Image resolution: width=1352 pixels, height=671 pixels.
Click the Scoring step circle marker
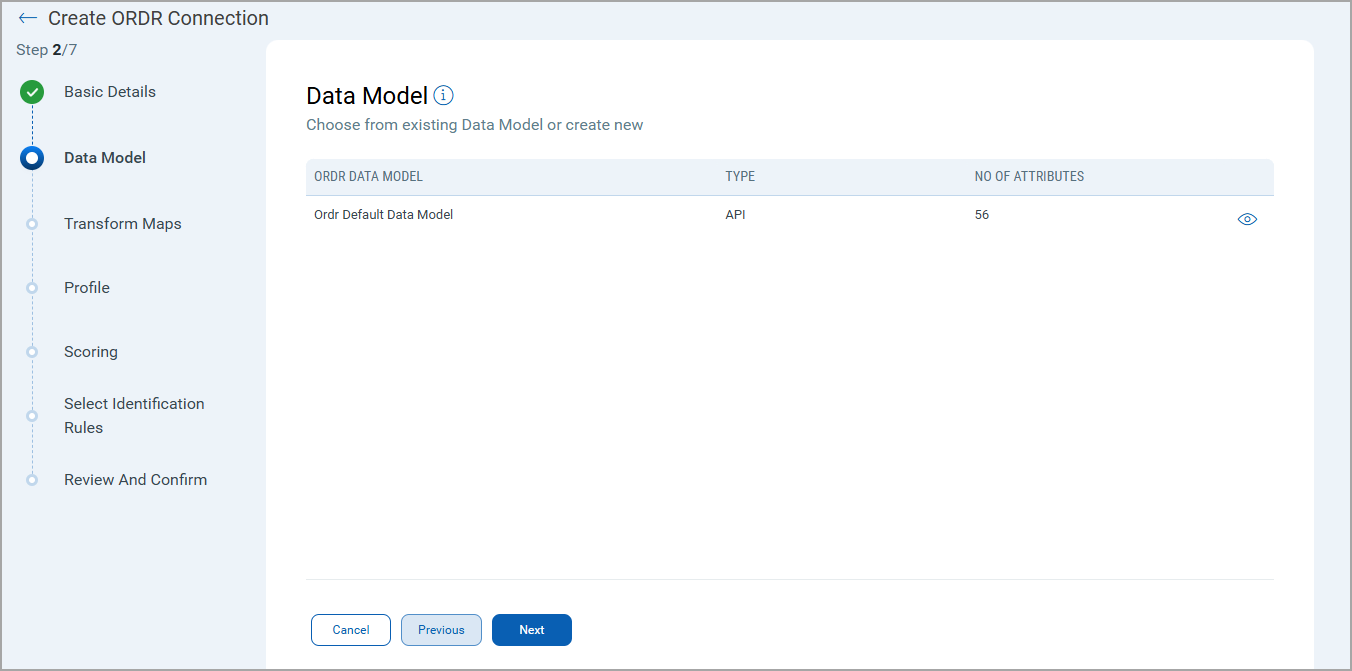(32, 352)
